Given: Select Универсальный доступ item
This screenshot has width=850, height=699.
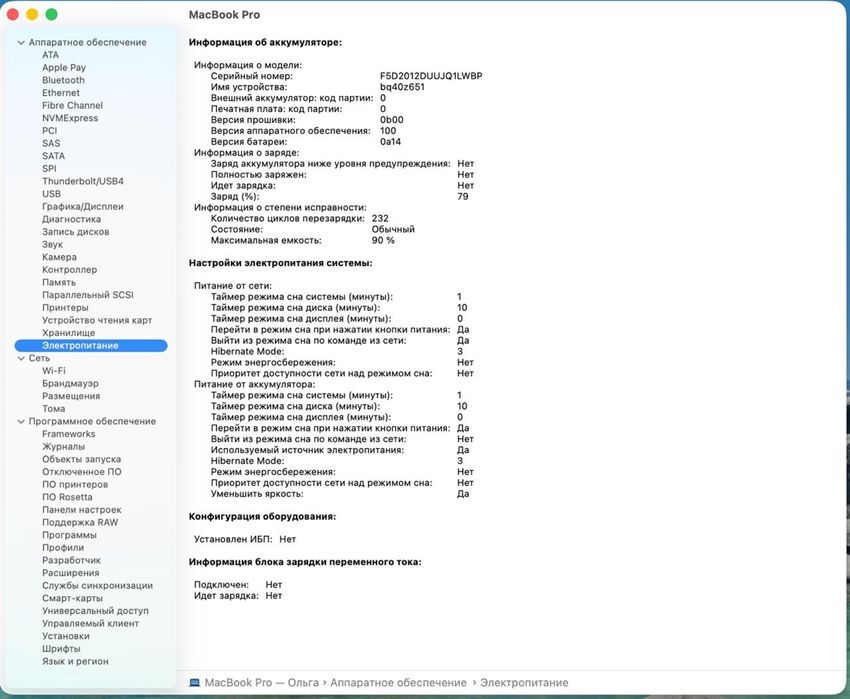Looking at the screenshot, I should 95,611.
